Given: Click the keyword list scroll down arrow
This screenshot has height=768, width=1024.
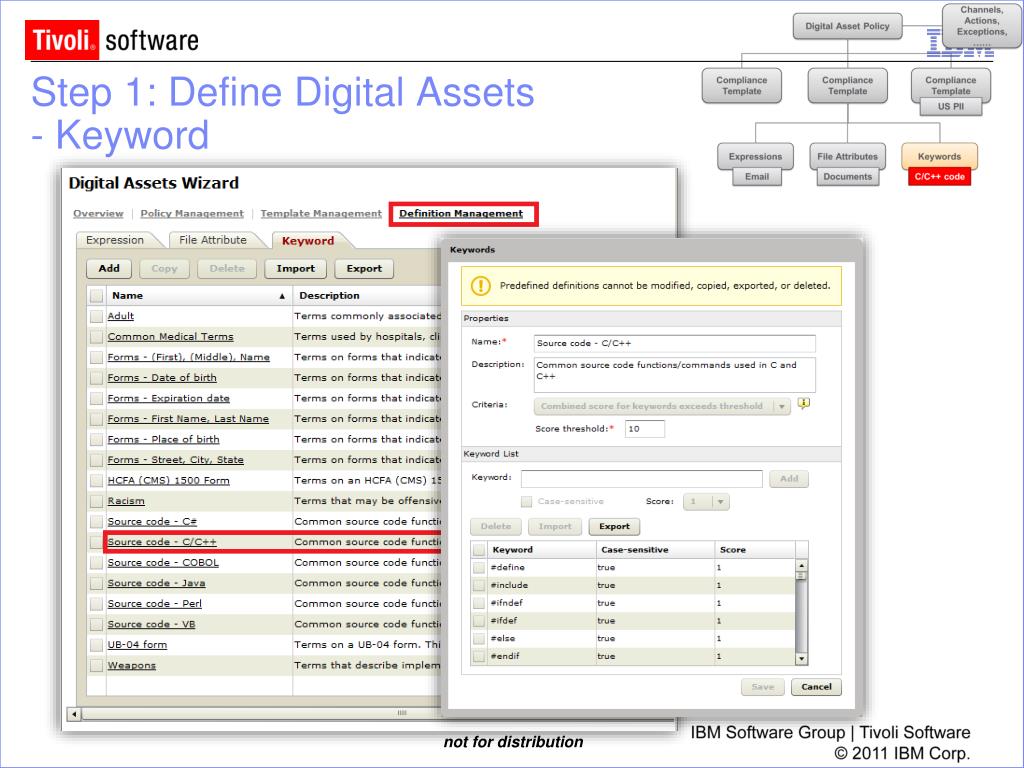Looking at the screenshot, I should [801, 659].
